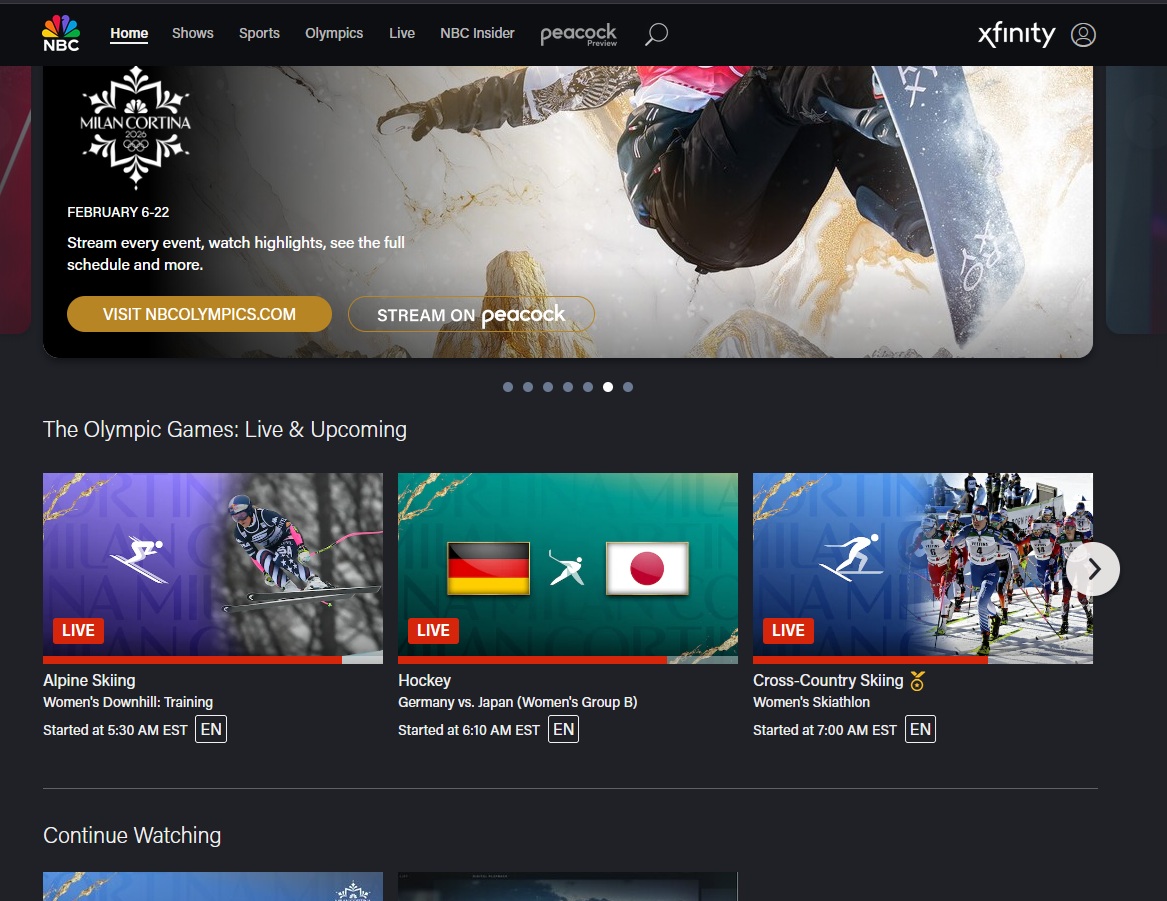Click the NBC peacock logo
The width and height of the screenshot is (1167, 901).
point(61,33)
